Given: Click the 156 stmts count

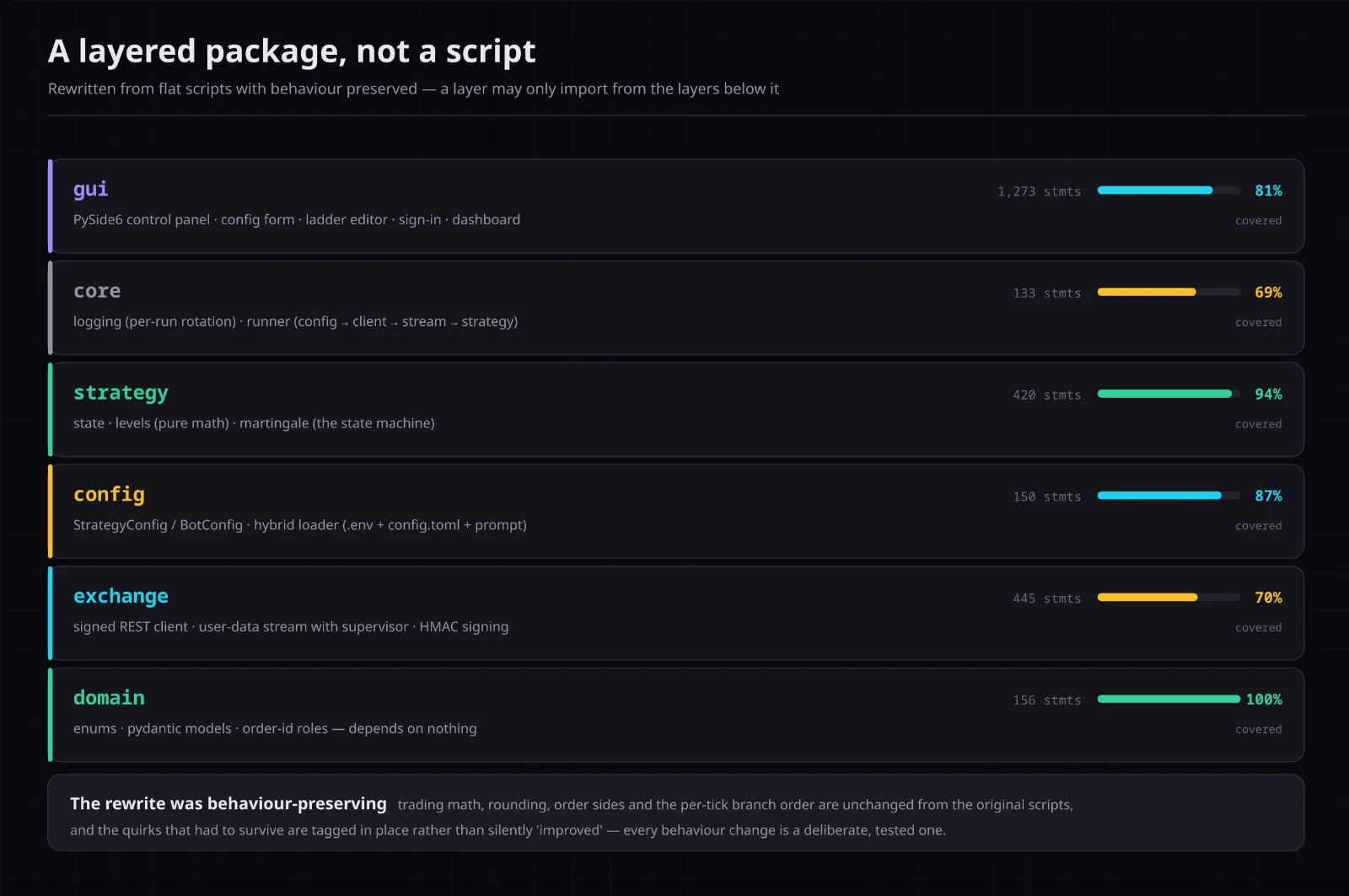Looking at the screenshot, I should [1046, 700].
